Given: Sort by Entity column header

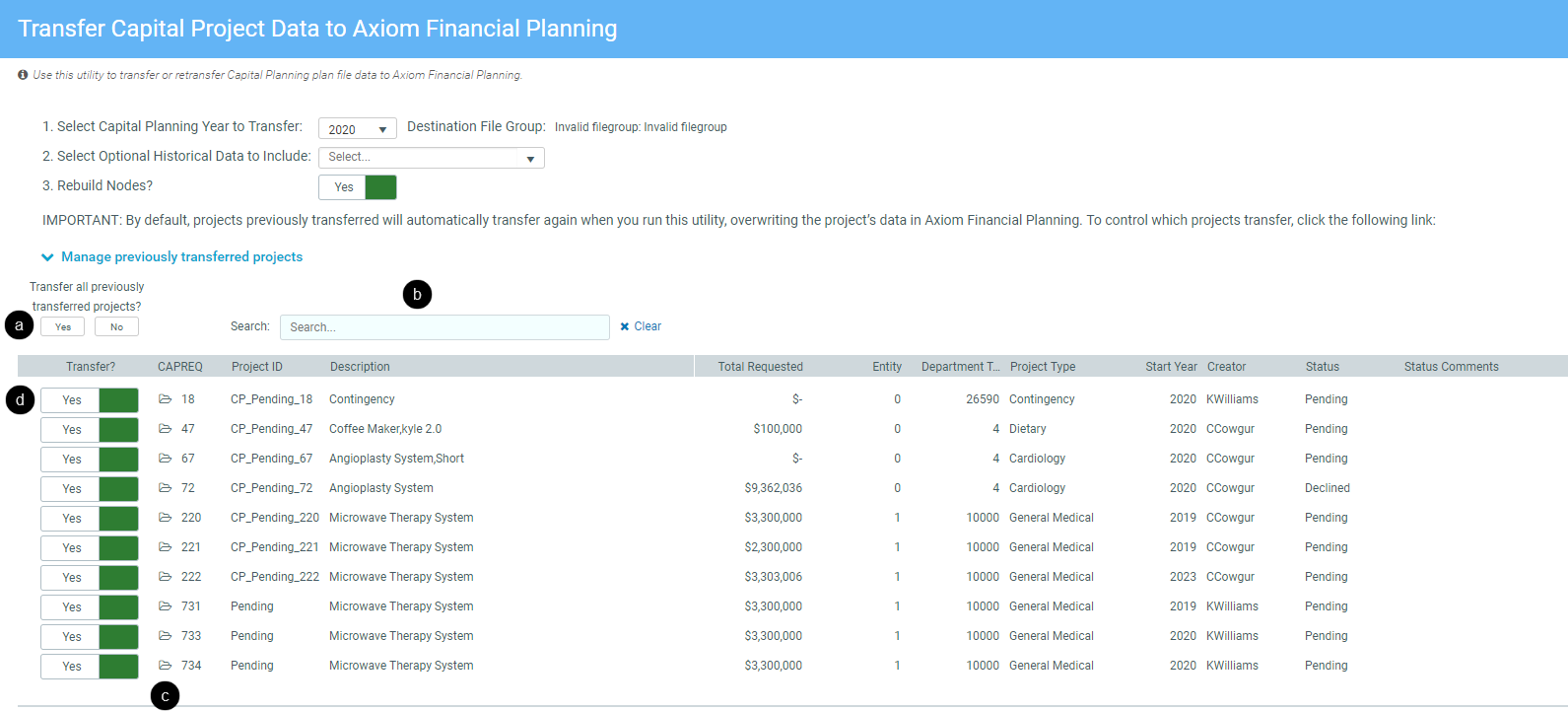Looking at the screenshot, I should click(887, 367).
